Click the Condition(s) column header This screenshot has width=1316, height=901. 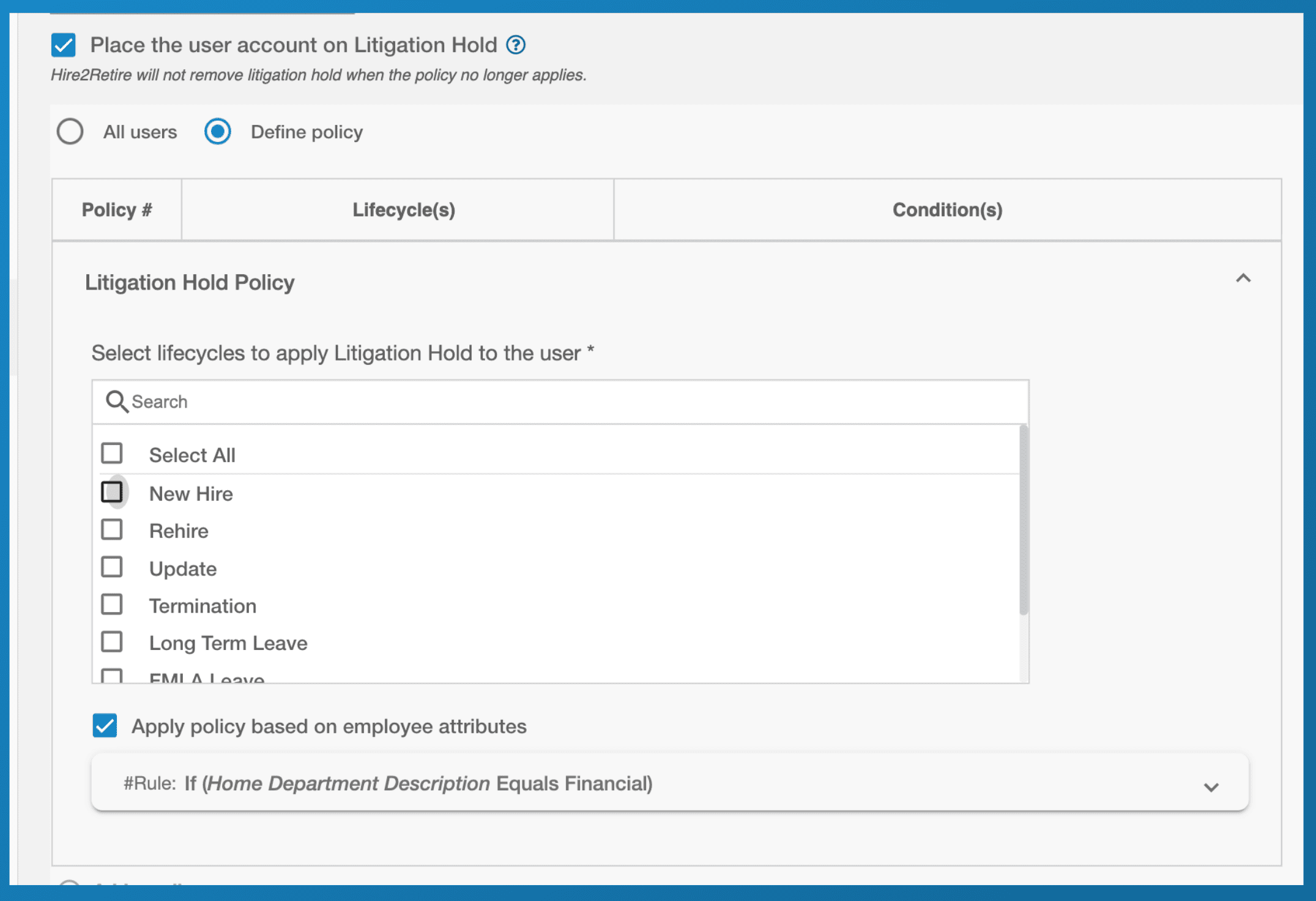coord(948,210)
